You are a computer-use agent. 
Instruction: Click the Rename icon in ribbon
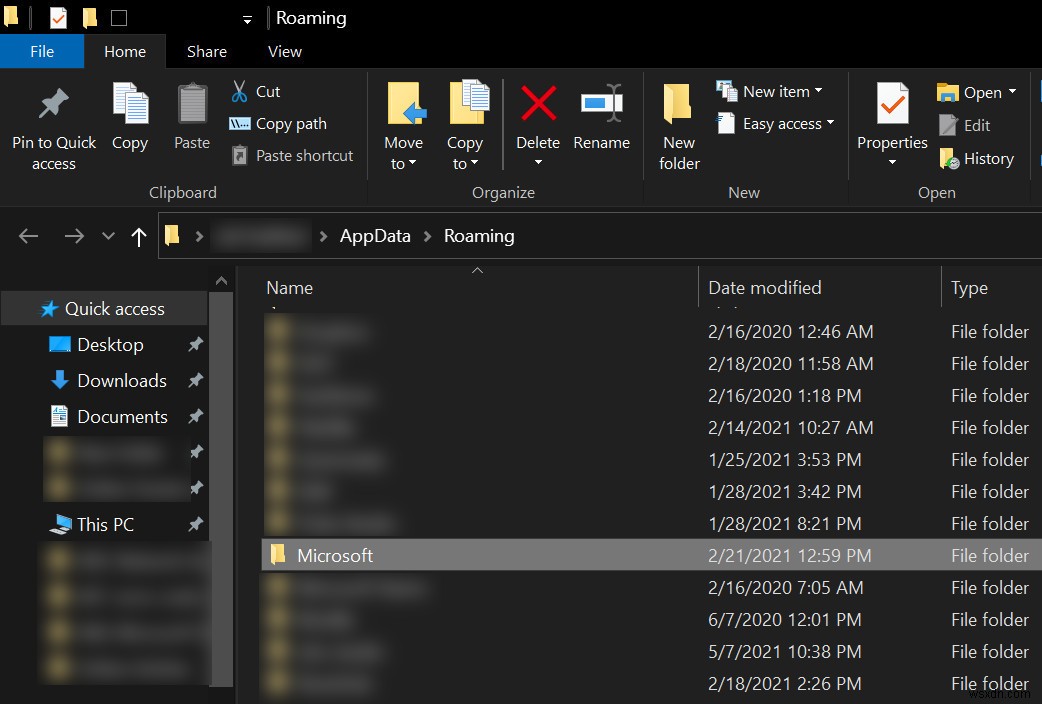coord(601,104)
